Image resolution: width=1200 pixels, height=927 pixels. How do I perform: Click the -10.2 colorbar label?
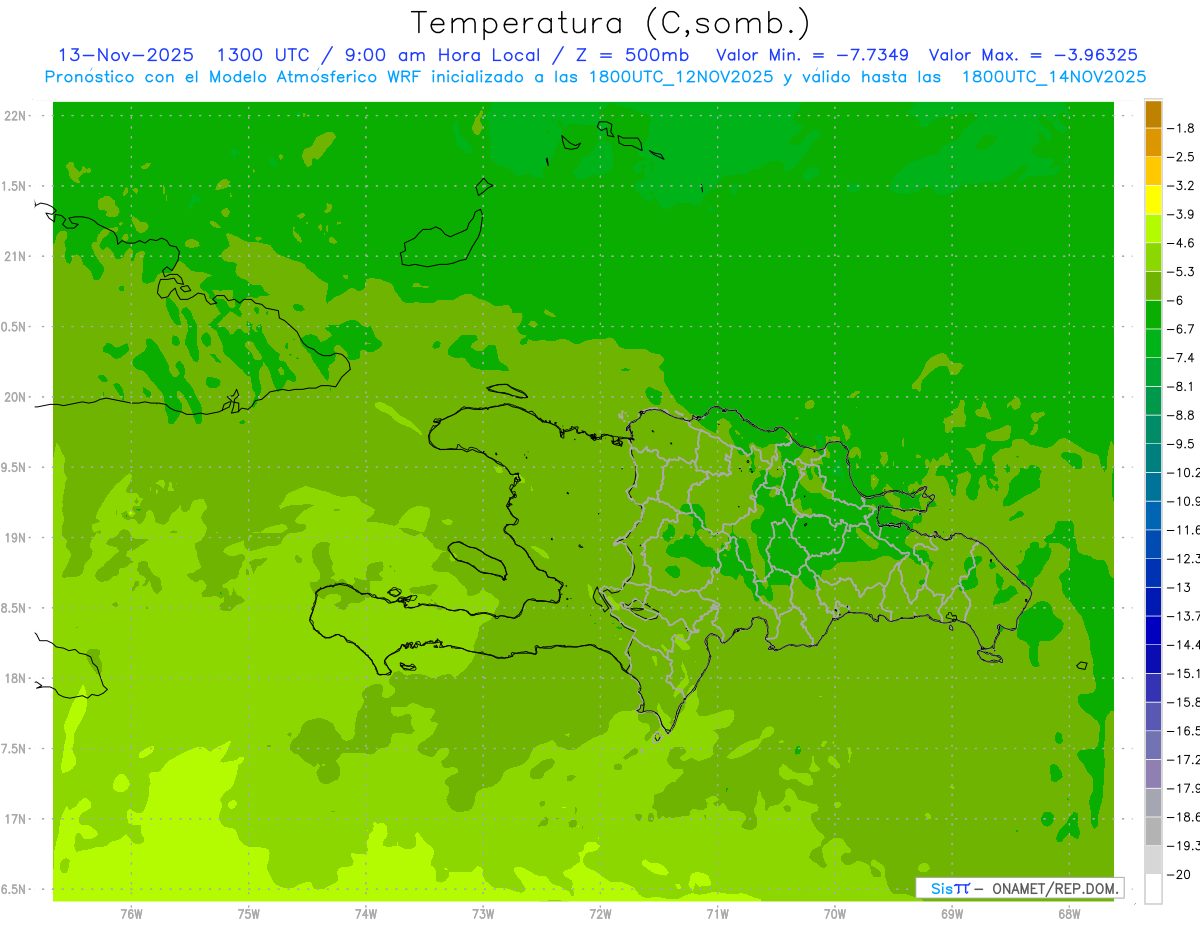click(1185, 473)
